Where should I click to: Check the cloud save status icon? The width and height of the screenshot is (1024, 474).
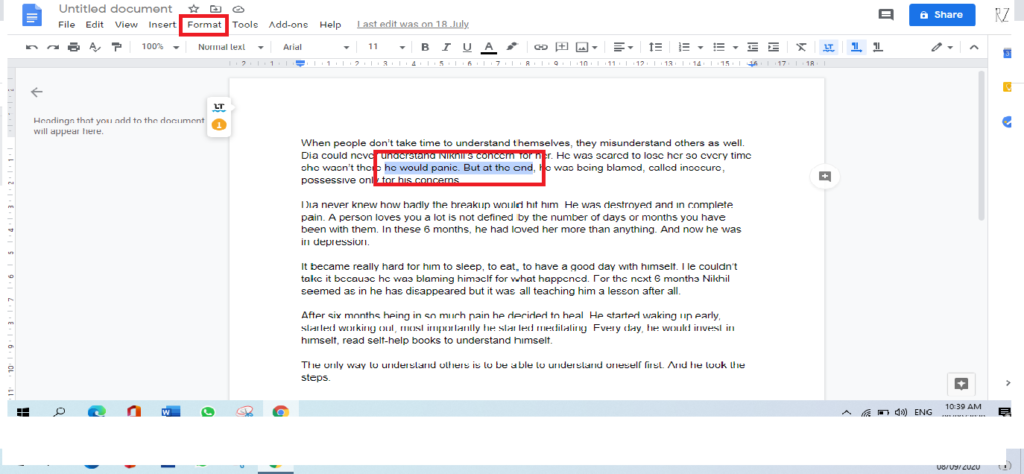click(x=238, y=9)
